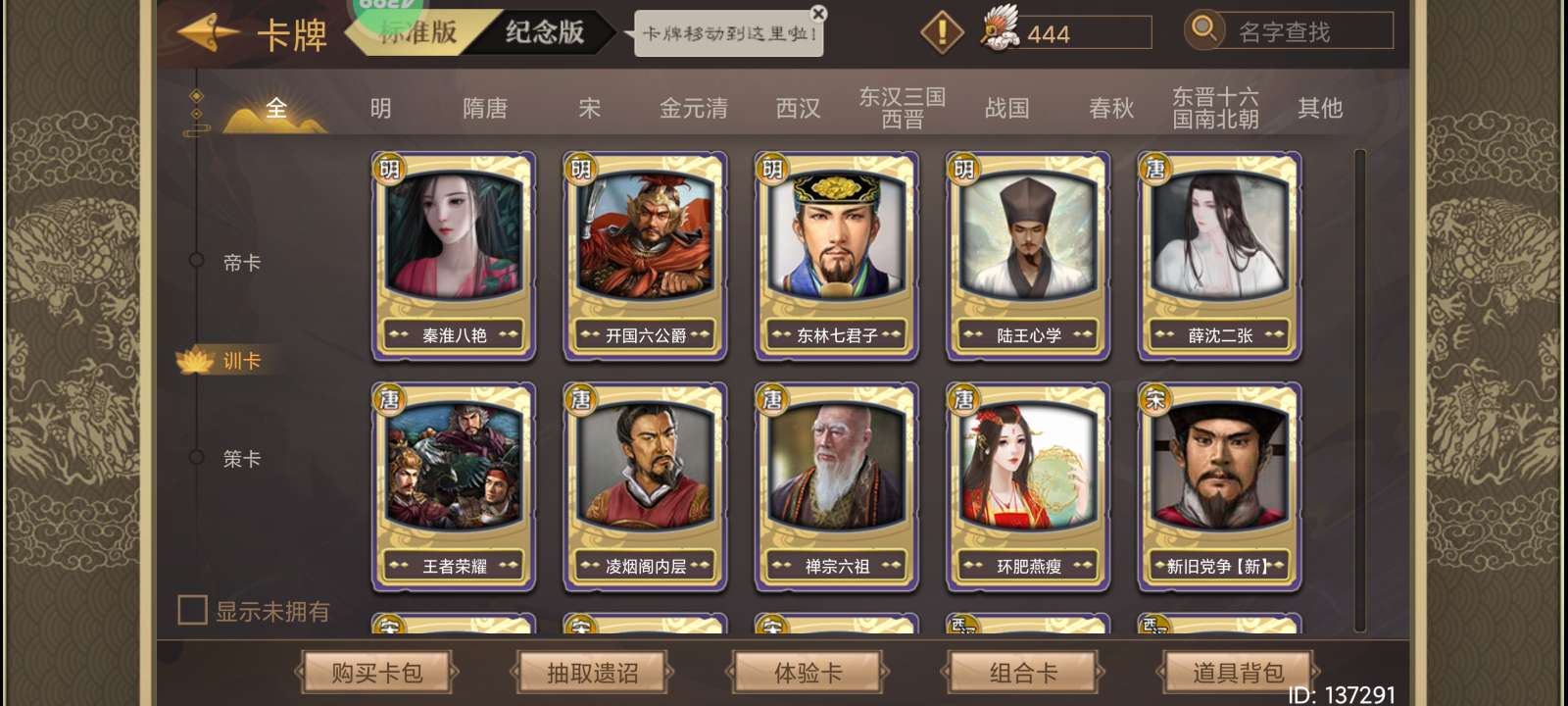Click the 购买卡包 button
1568x706 pixels.
[x=376, y=673]
